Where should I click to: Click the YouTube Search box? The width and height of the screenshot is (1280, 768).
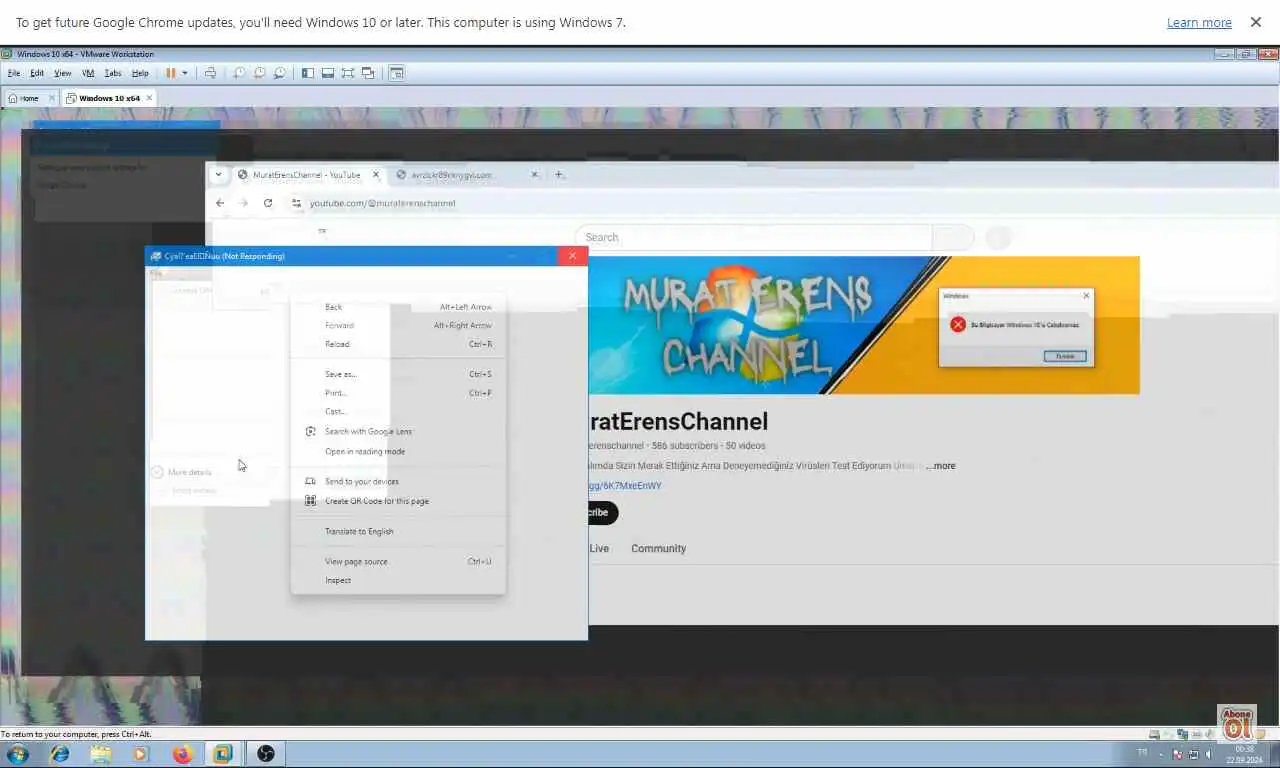(754, 237)
